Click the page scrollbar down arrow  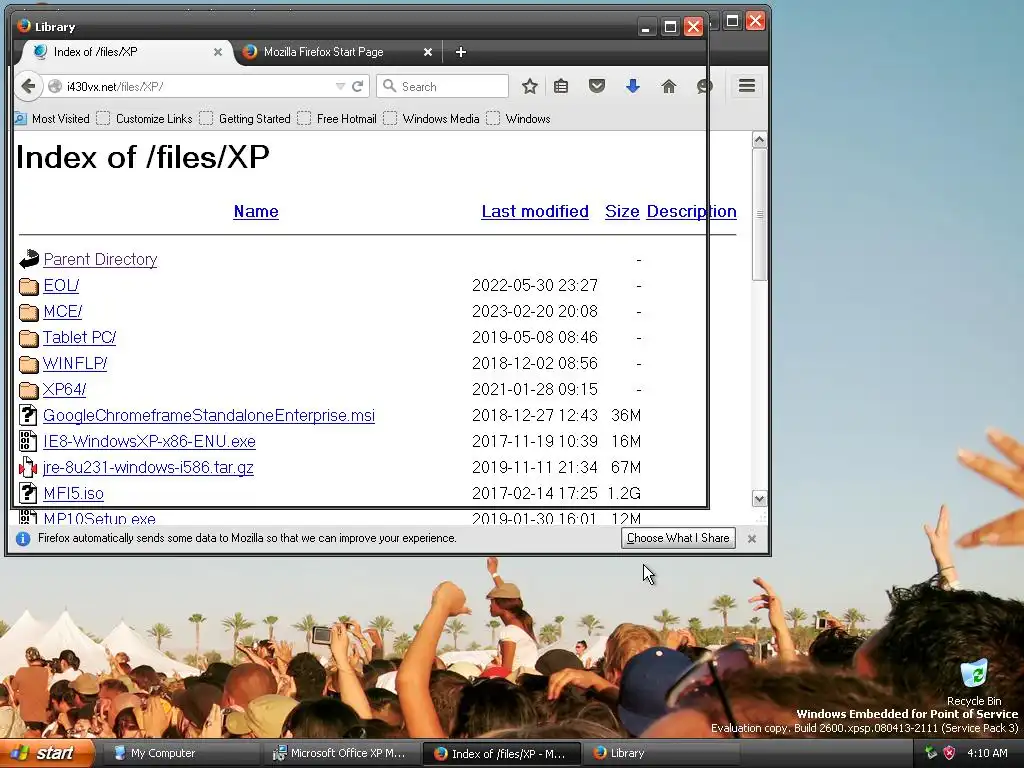(759, 499)
